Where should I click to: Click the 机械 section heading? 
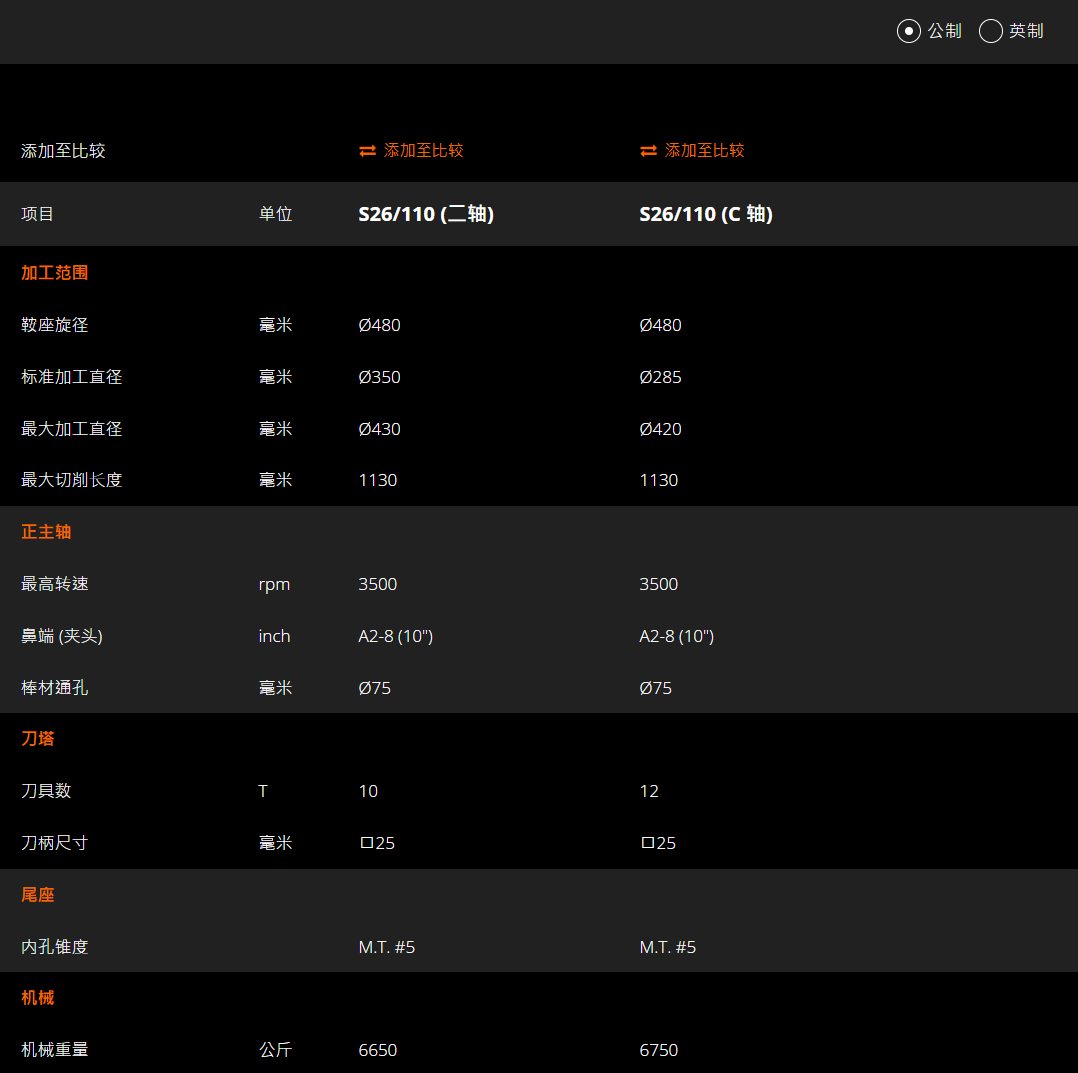(38, 998)
